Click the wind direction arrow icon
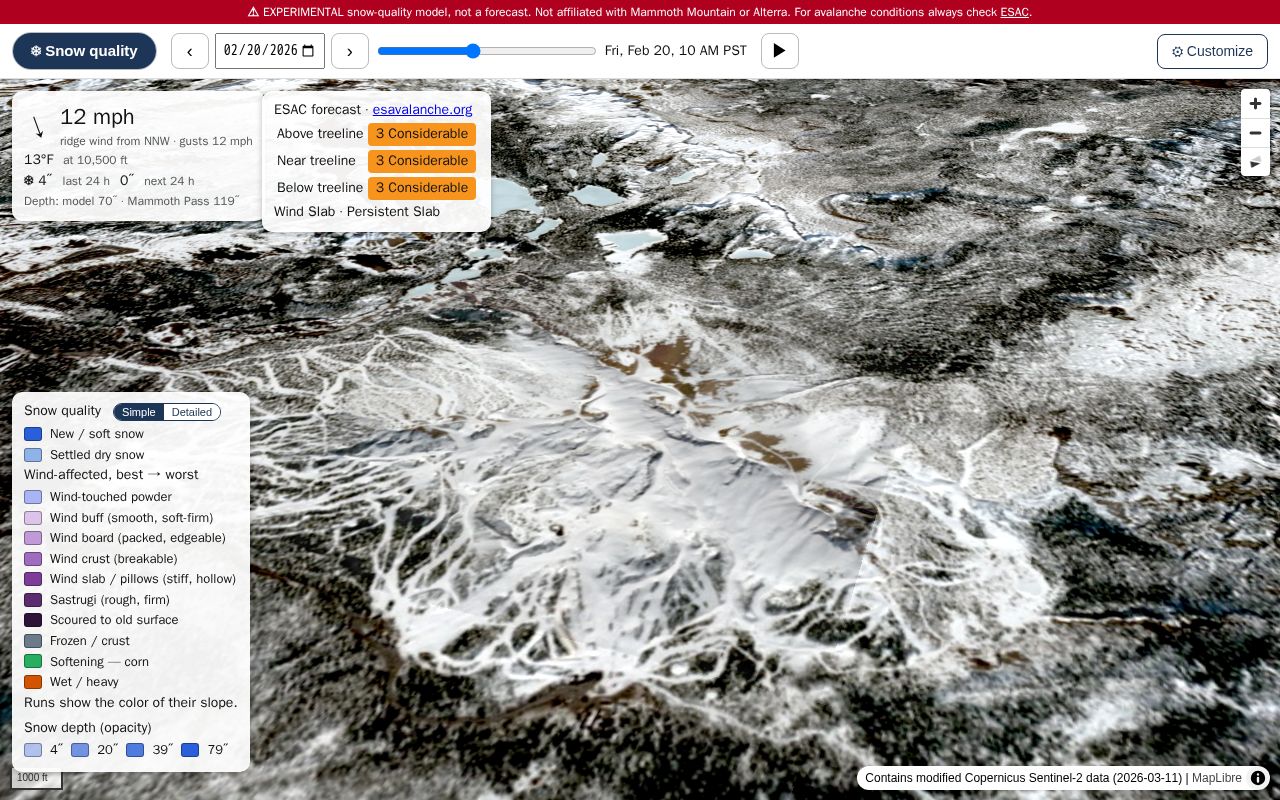The height and width of the screenshot is (800, 1280). (x=38, y=127)
